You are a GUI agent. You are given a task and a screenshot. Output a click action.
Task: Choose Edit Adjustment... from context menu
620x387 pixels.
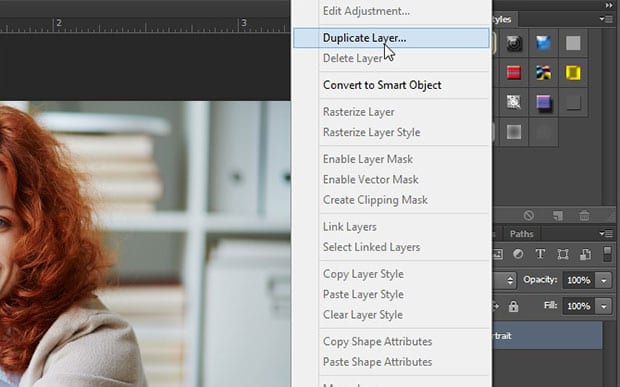tap(391, 11)
